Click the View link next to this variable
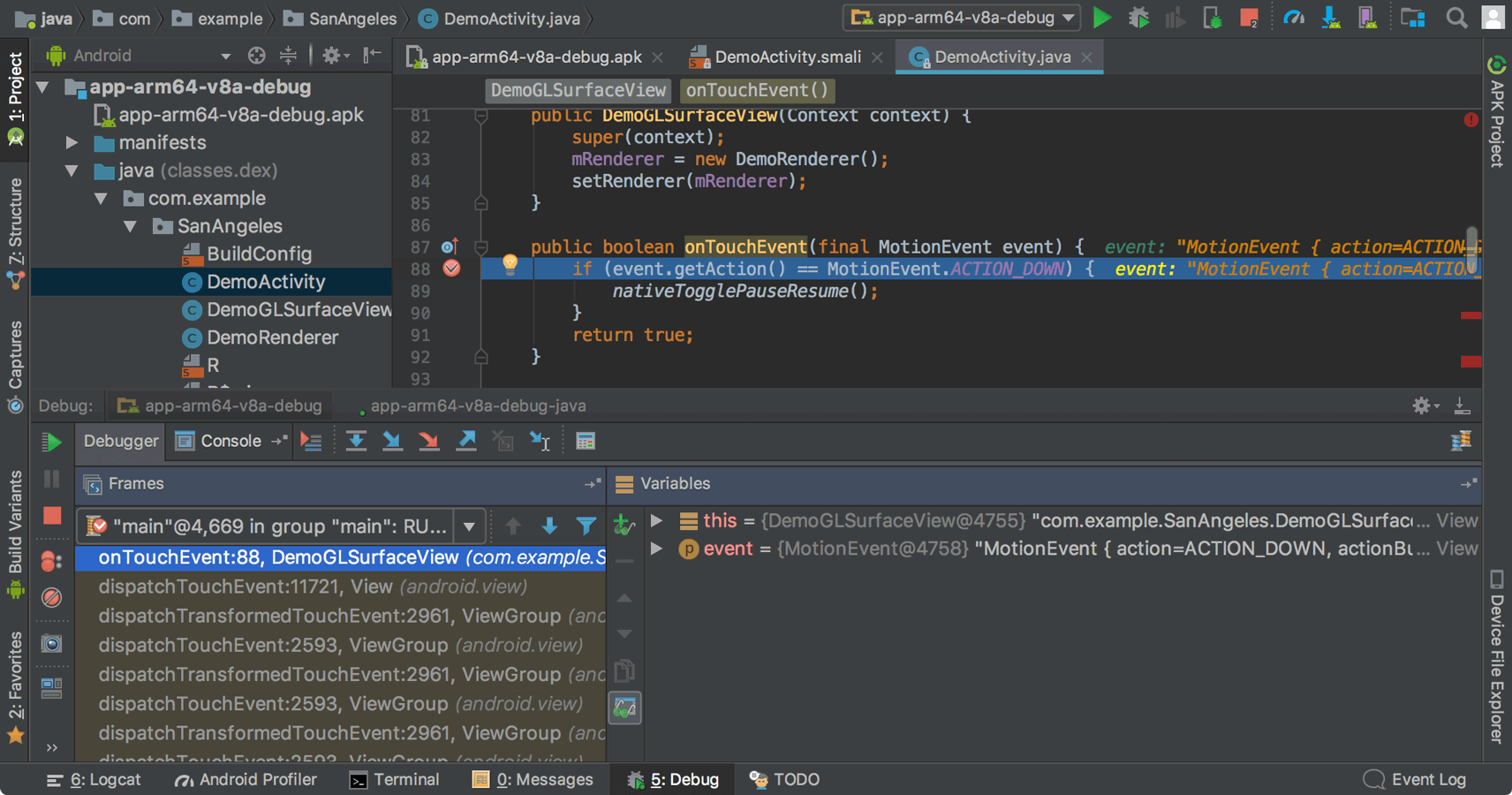This screenshot has height=795, width=1512. [1456, 520]
